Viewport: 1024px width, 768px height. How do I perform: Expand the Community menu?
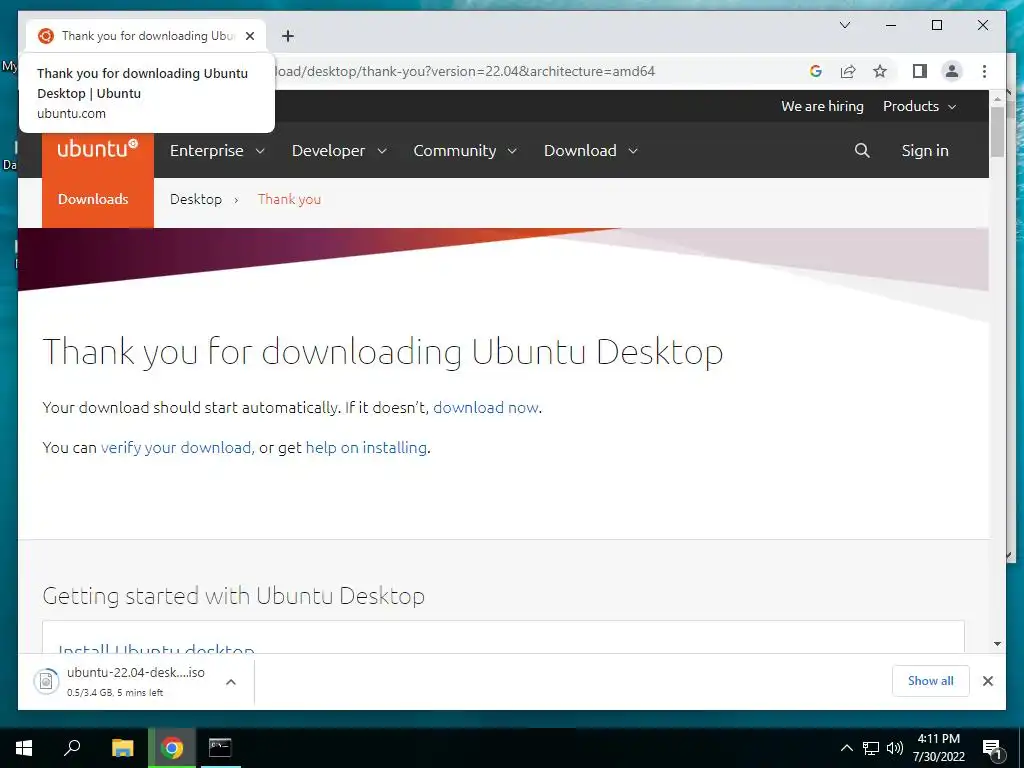tap(465, 151)
